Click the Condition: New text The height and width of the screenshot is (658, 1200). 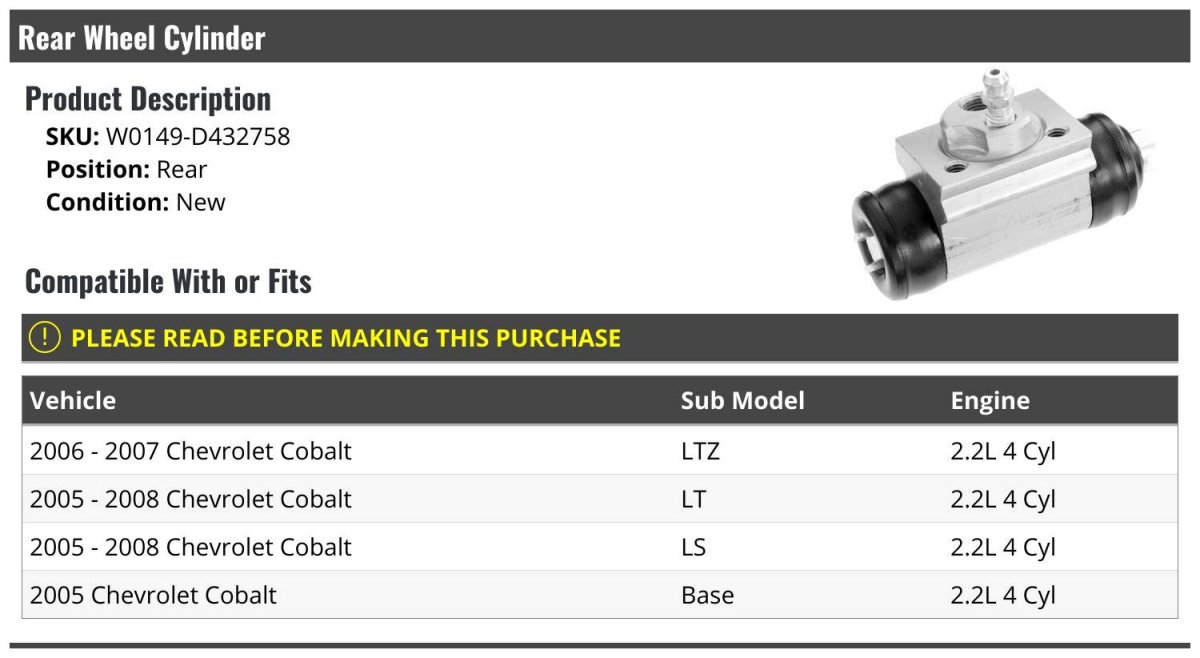click(x=135, y=202)
